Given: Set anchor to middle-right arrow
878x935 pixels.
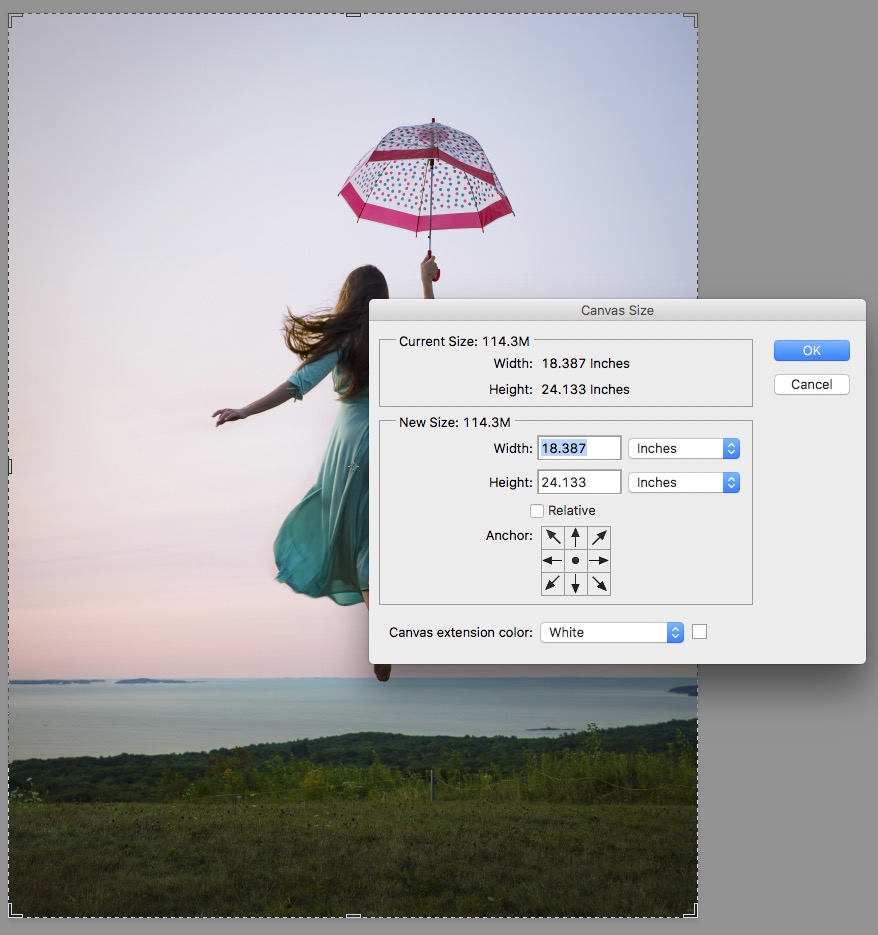Looking at the screenshot, I should tap(599, 561).
